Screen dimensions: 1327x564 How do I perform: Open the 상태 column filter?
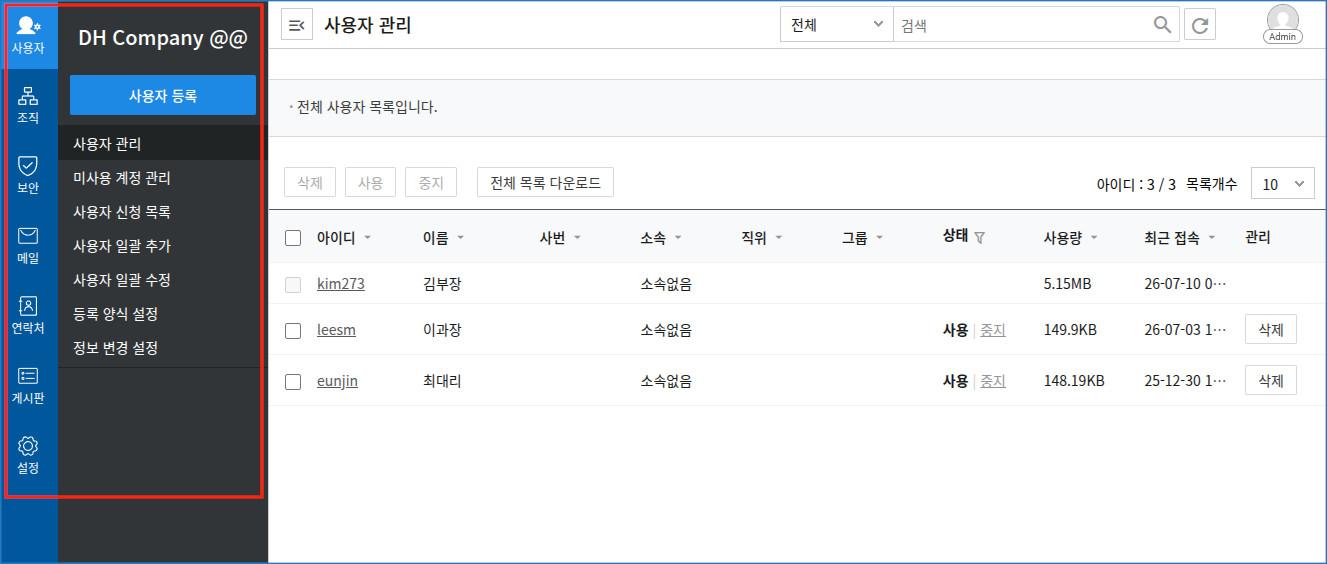979,238
